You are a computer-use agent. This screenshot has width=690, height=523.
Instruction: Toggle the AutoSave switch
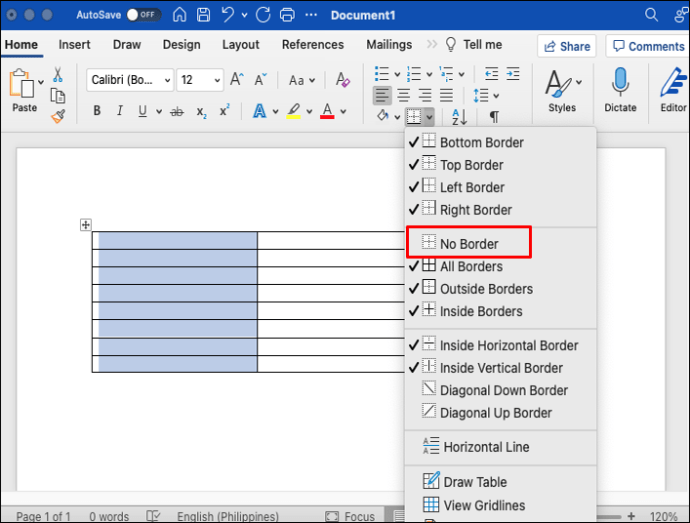(143, 15)
